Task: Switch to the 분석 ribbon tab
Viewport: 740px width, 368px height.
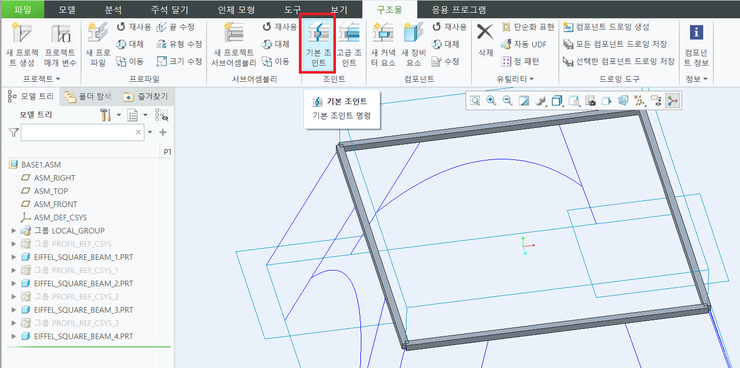Action: [113, 9]
